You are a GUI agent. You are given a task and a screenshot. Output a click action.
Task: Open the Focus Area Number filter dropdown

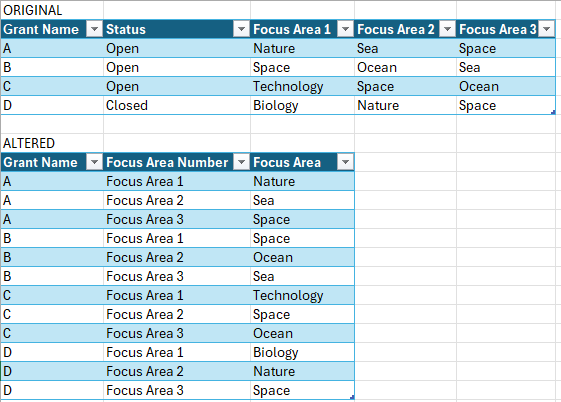coord(242,162)
